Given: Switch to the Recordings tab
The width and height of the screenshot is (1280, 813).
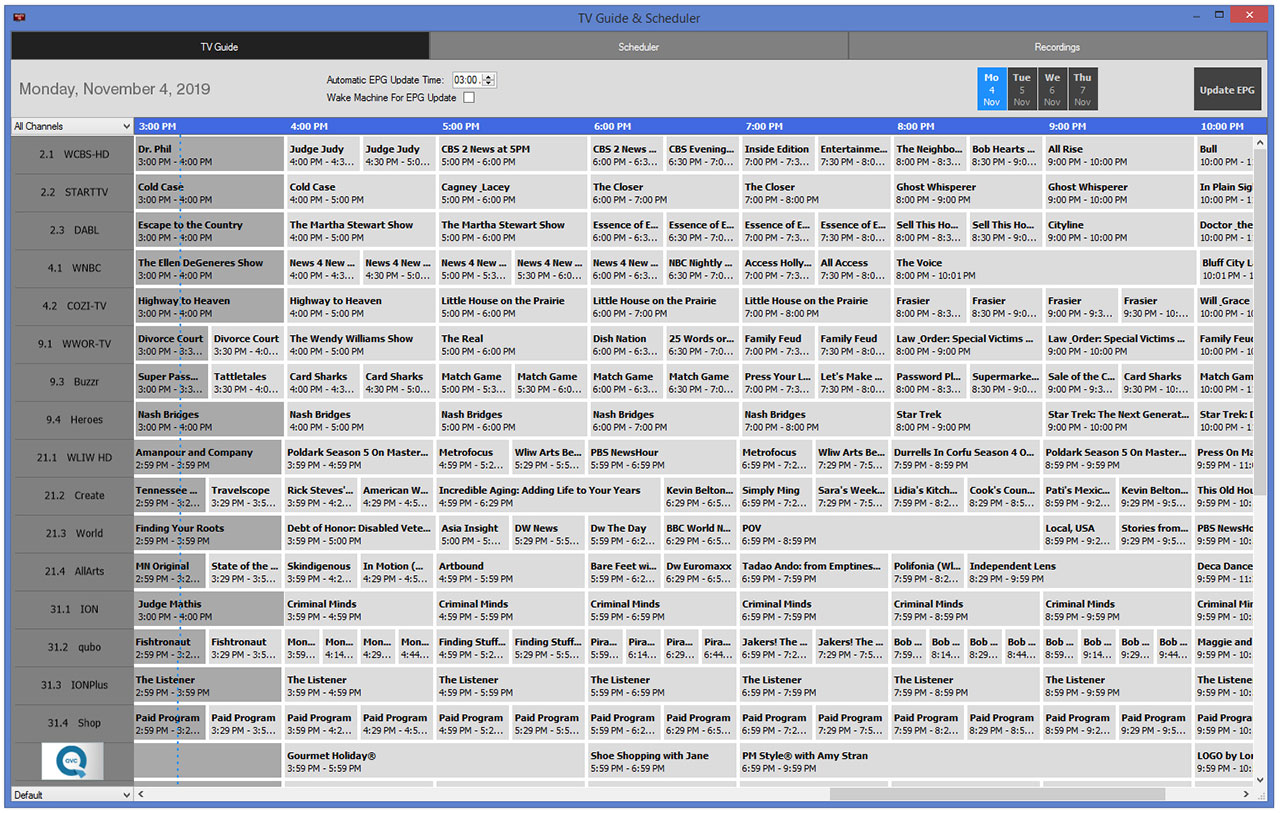Looking at the screenshot, I should 1055,46.
